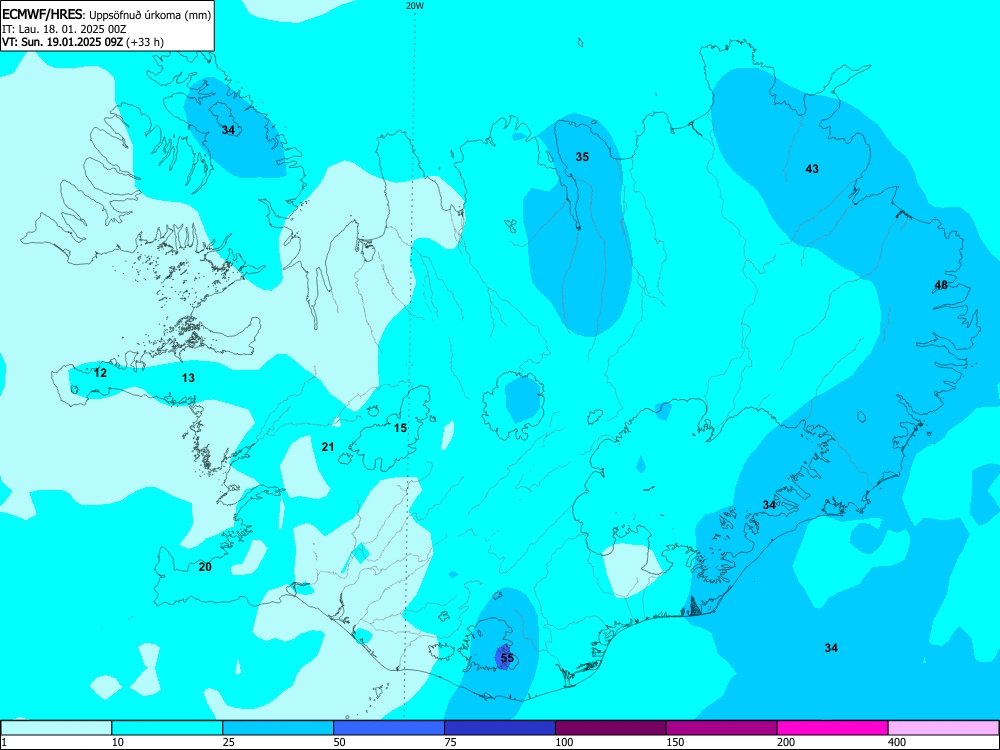Click the 34 mm value on southeast coastline
Screen dimensions: 1000x750
pyautogui.click(x=769, y=505)
